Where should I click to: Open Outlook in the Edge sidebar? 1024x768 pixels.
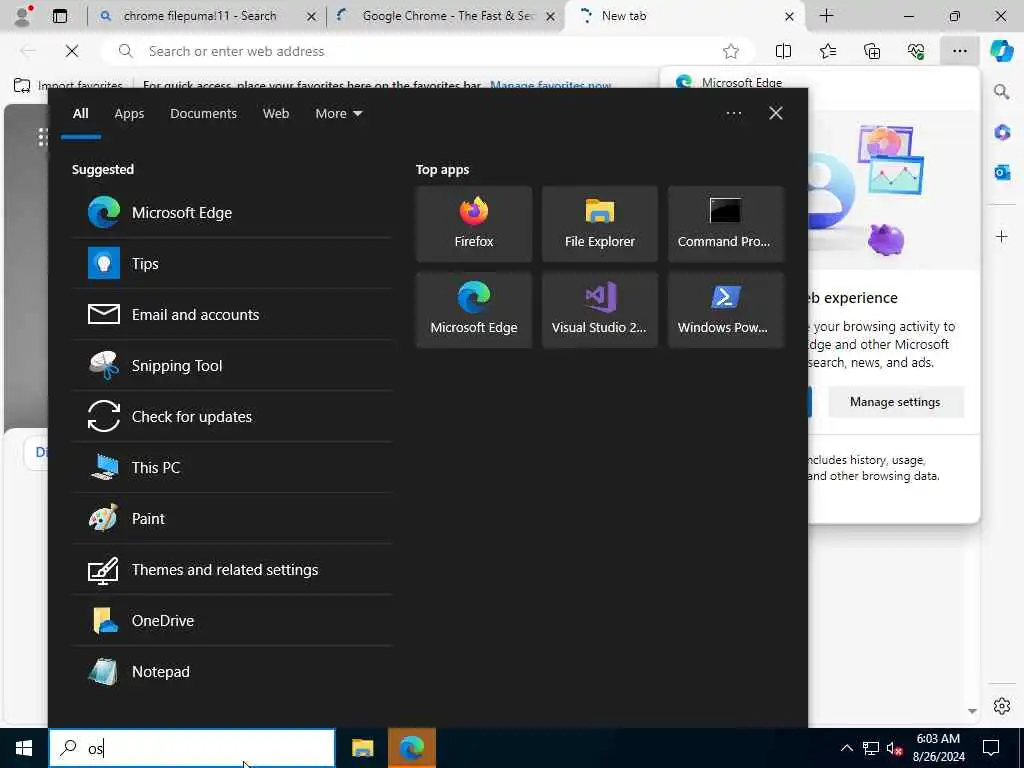tap(1002, 172)
